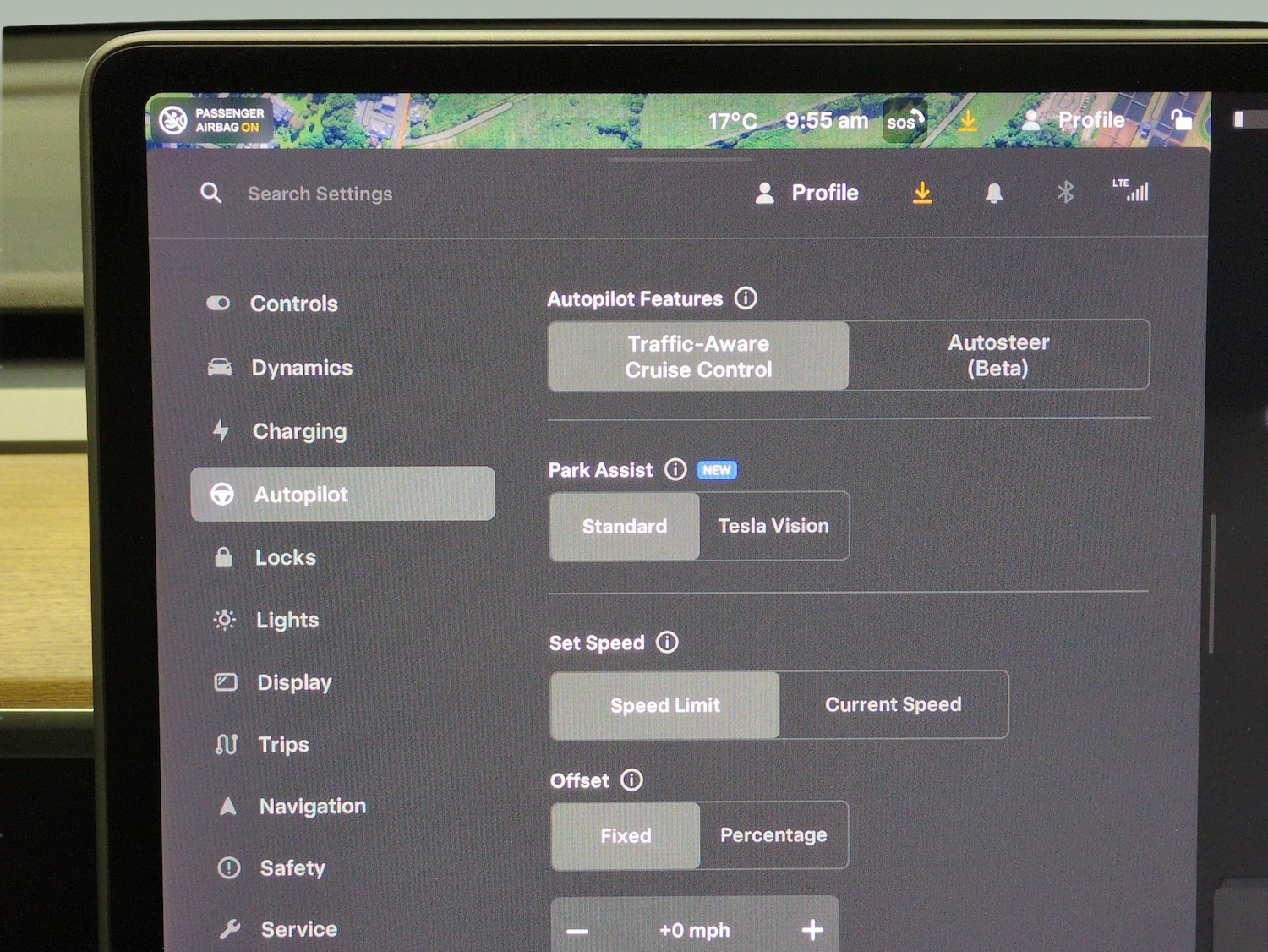Click the Display screen icon

(x=226, y=681)
